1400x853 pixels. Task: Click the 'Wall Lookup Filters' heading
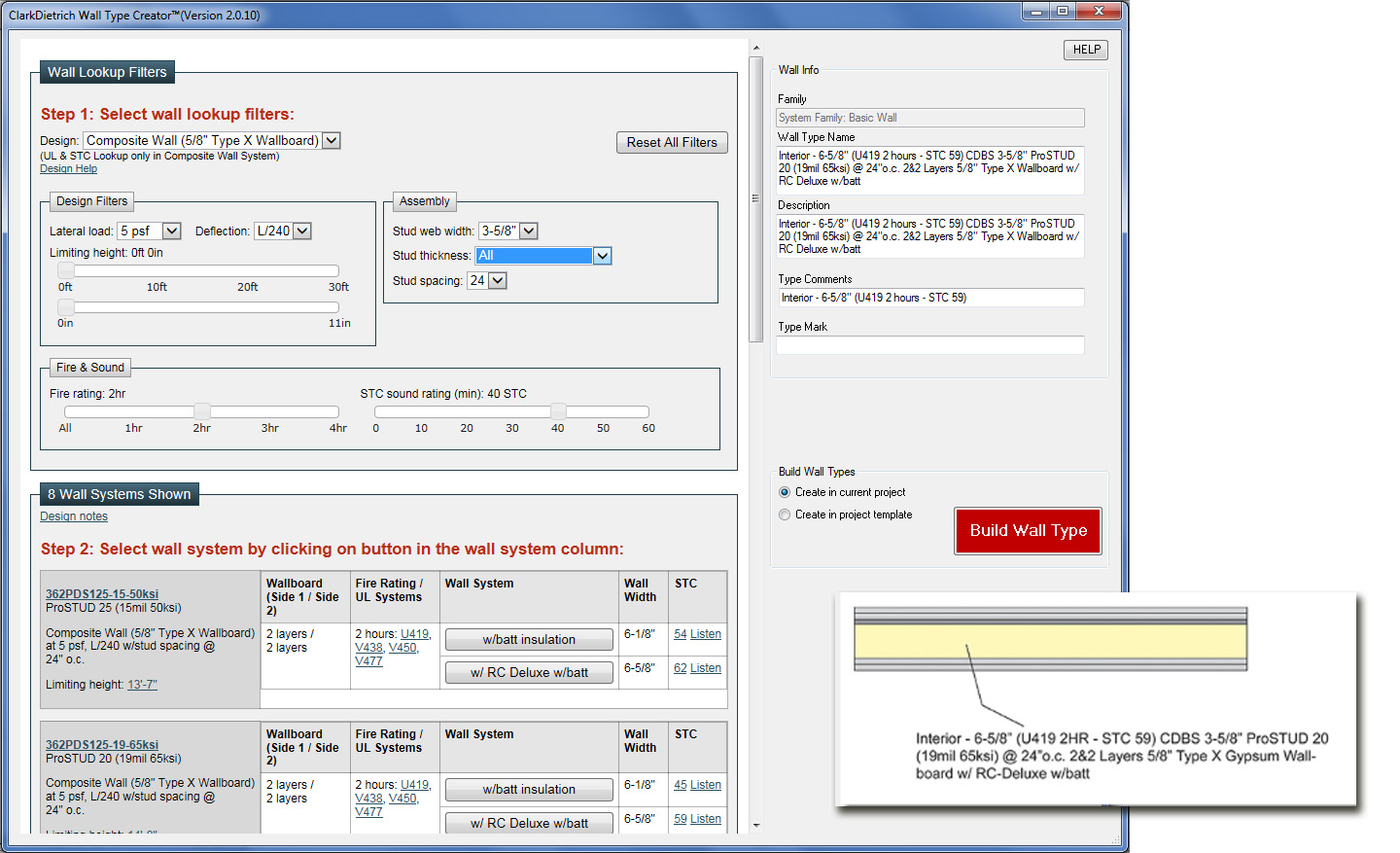tap(107, 72)
